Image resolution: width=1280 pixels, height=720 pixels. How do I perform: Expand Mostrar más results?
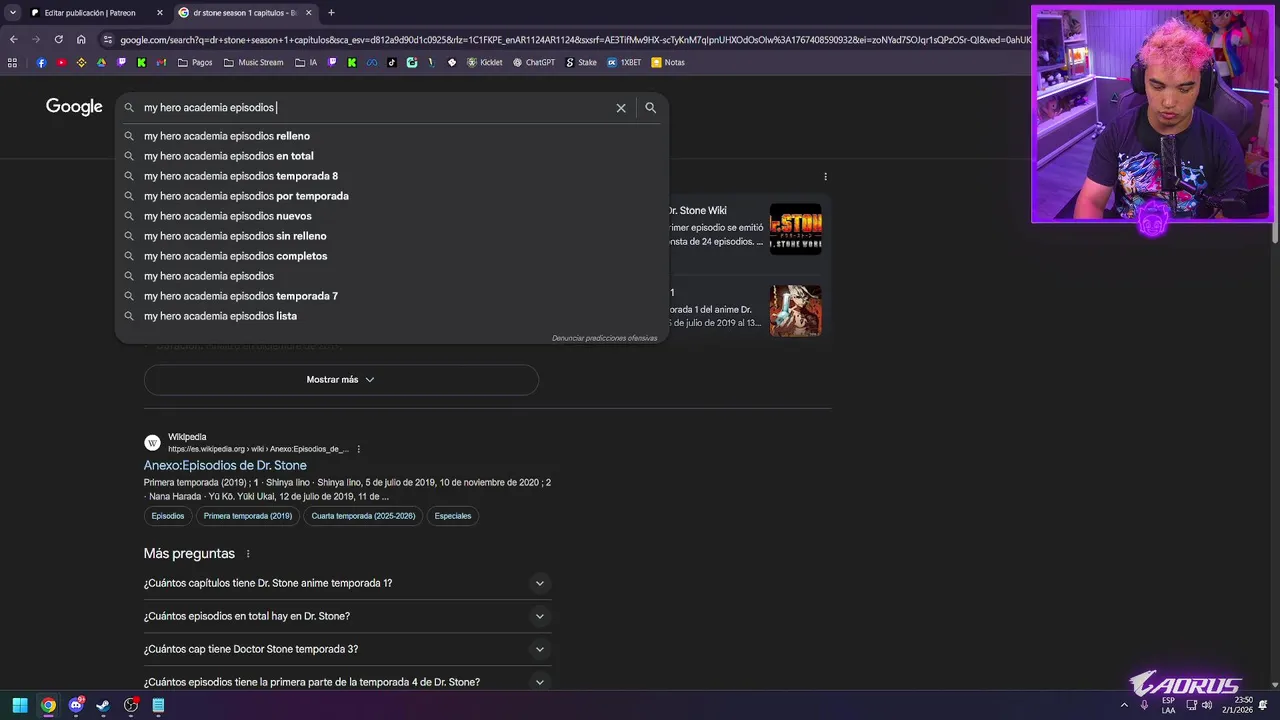341,380
